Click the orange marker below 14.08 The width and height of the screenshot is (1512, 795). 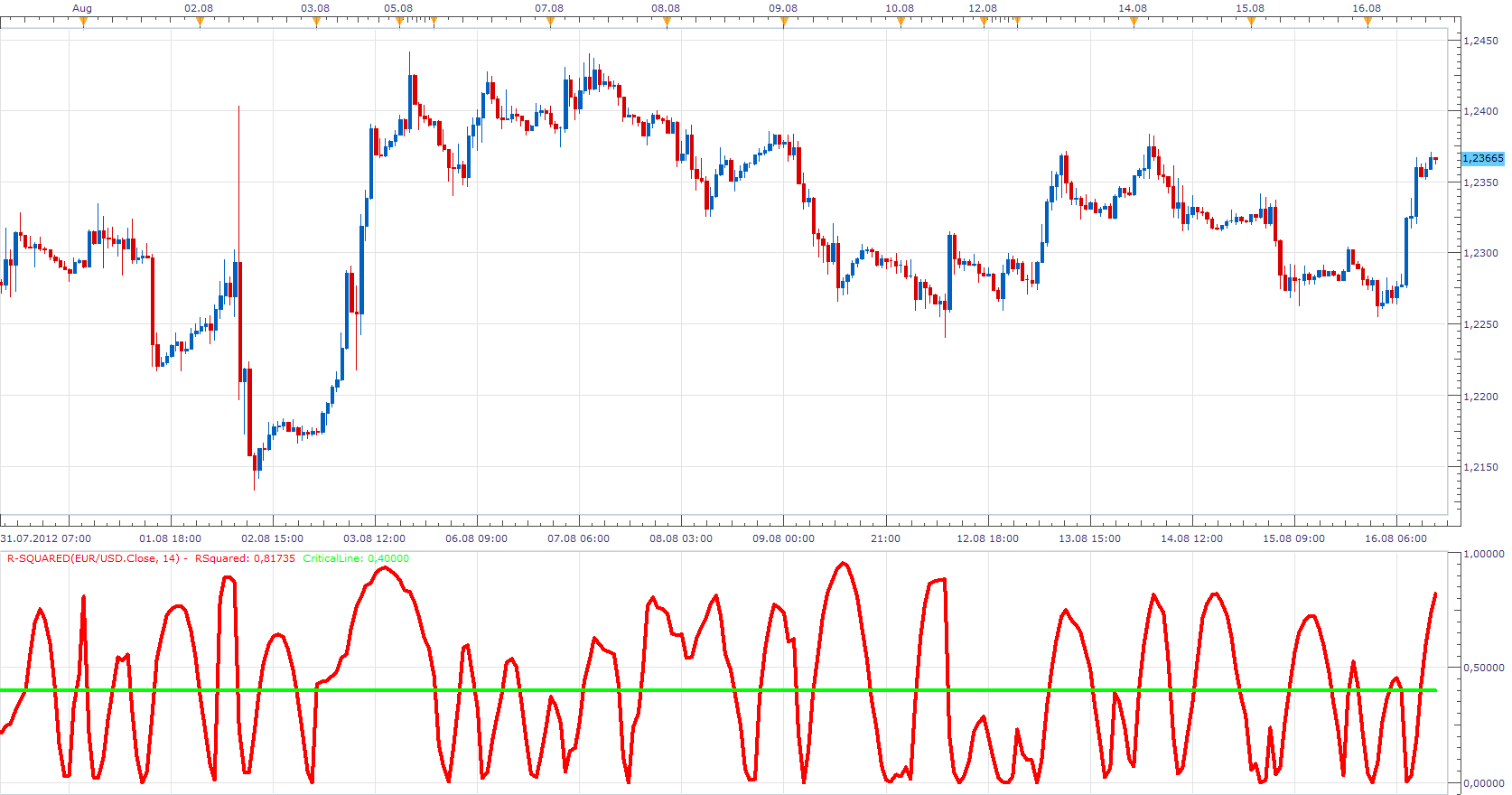[x=1134, y=23]
